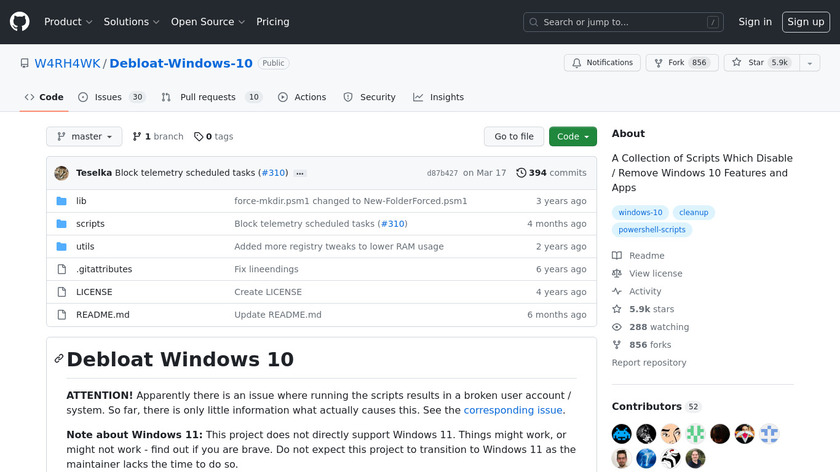840x472 pixels.
Task: Click the GitHub logo home icon
Action: coord(19,22)
